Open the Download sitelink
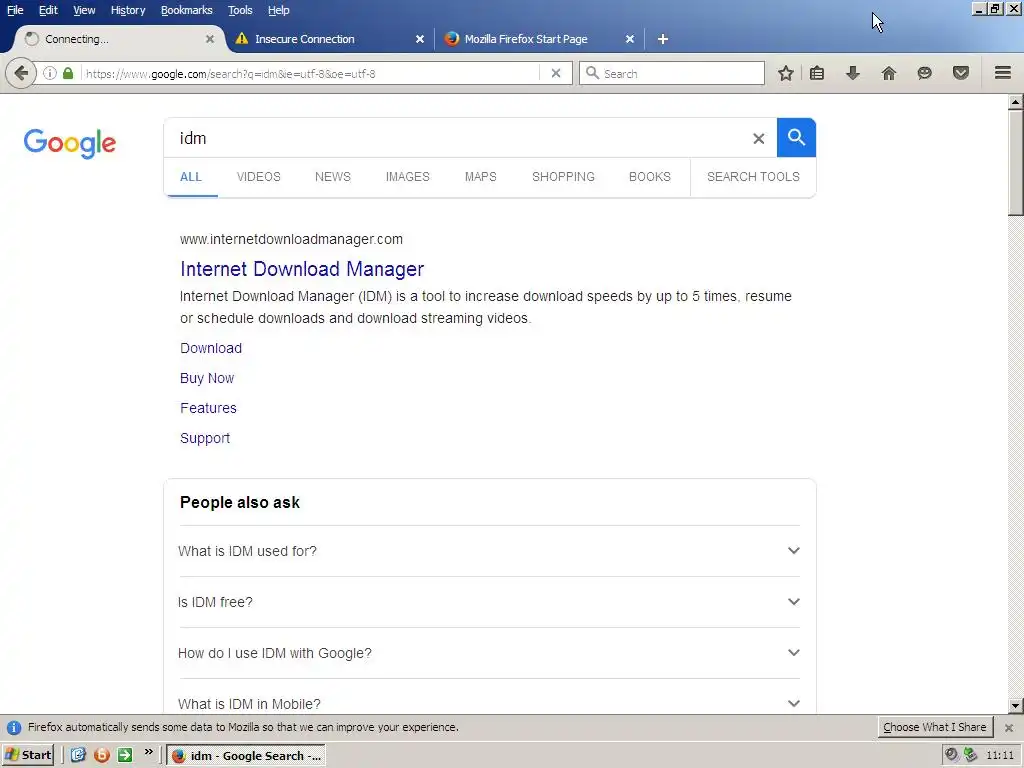The height and width of the screenshot is (768, 1024). tap(211, 348)
